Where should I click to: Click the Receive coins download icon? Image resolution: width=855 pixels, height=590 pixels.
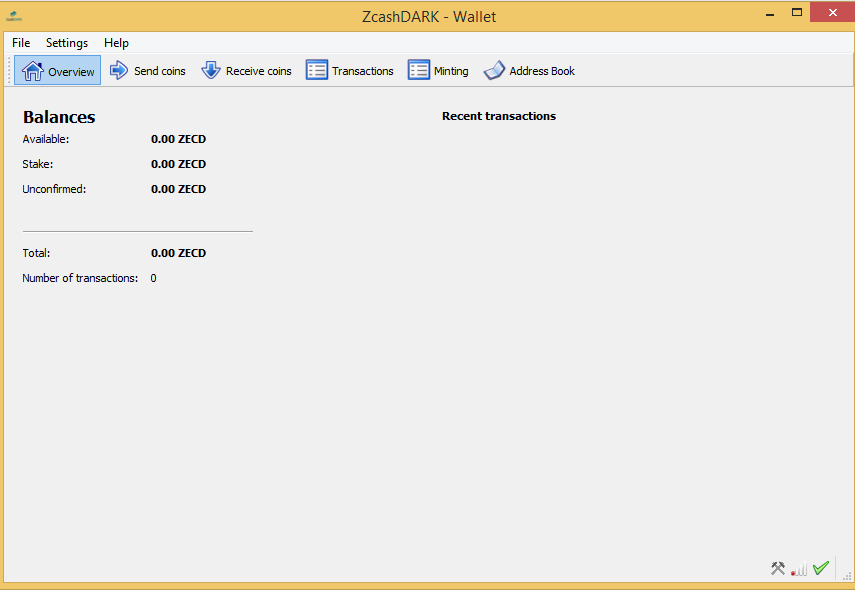tap(210, 70)
